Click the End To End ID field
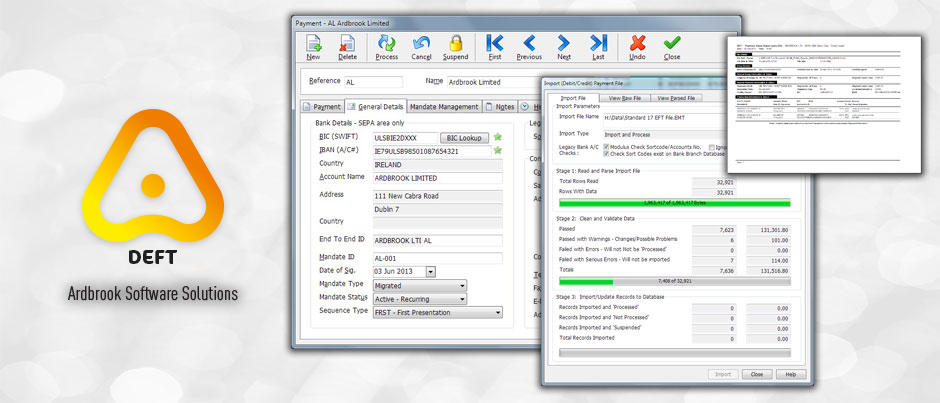This screenshot has height=403, width=940. pos(438,240)
